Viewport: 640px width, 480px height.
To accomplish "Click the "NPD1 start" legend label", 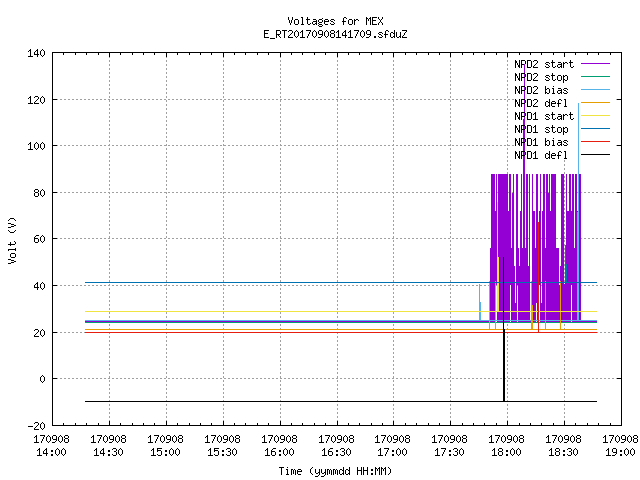I will pyautogui.click(x=544, y=116).
